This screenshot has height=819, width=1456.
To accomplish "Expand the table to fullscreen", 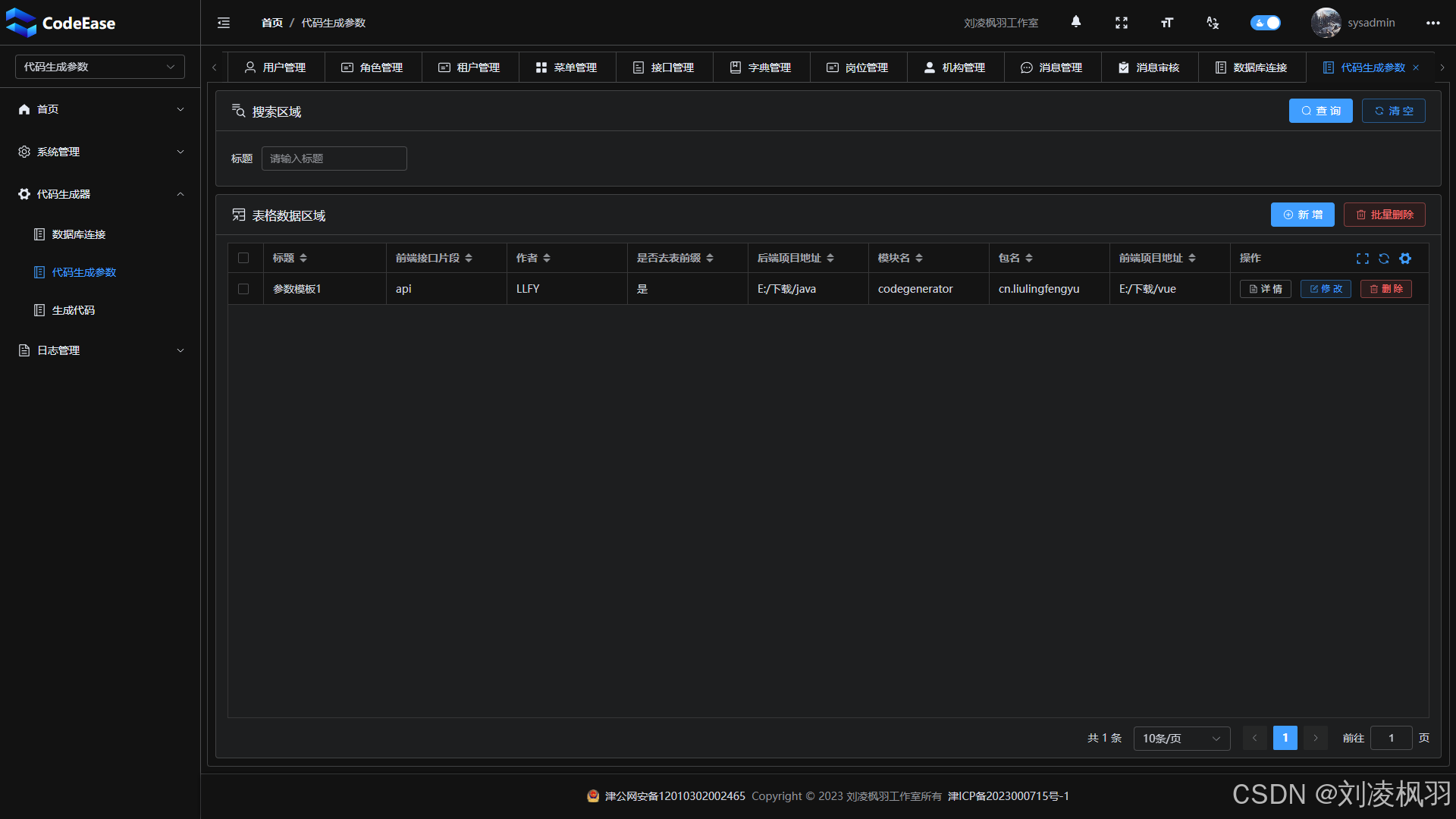I will click(x=1363, y=259).
